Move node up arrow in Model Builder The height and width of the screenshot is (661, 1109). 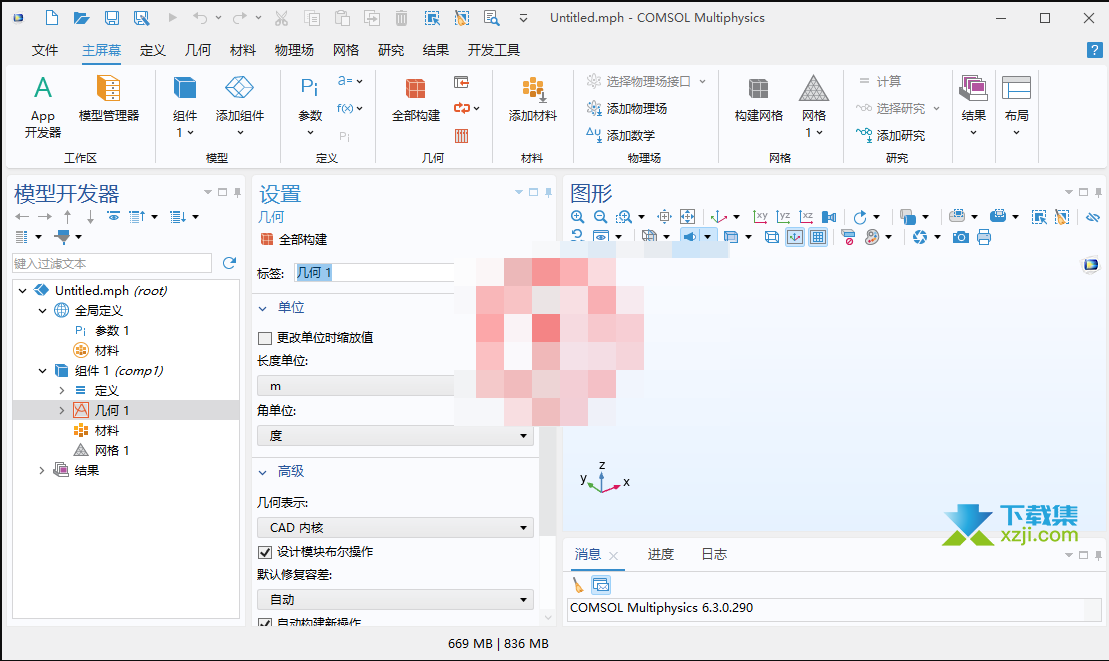point(67,216)
